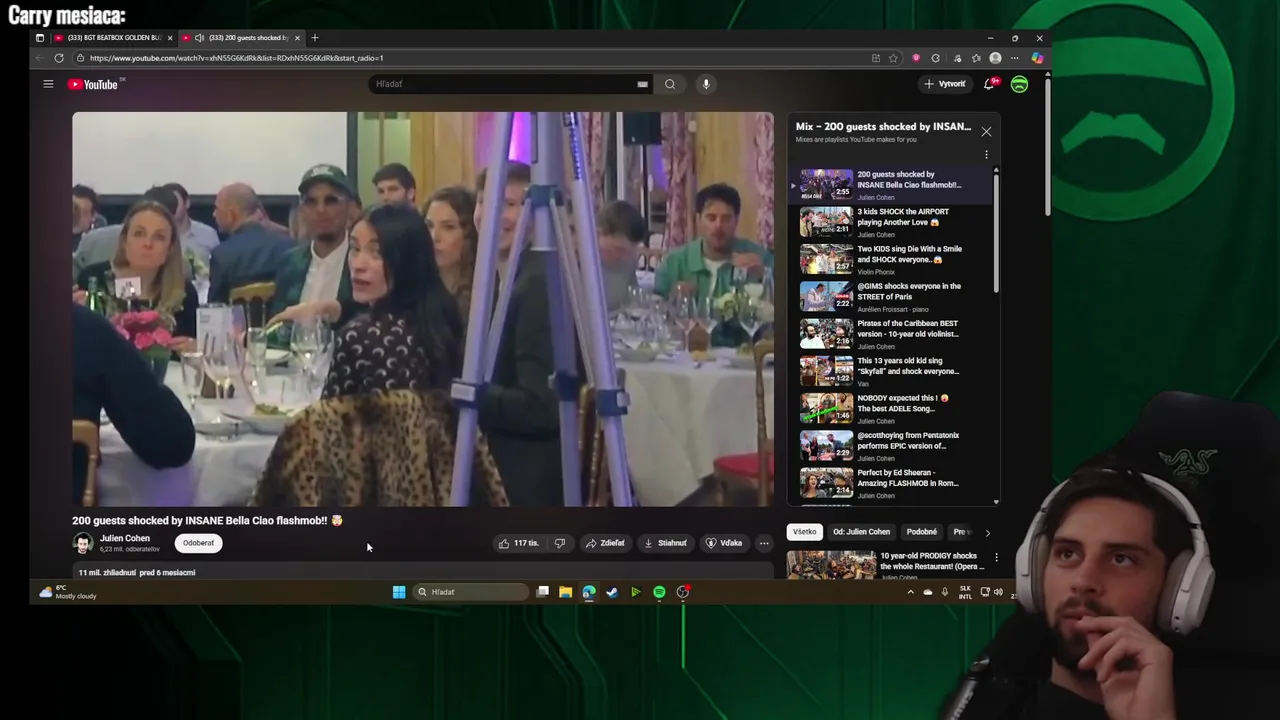Viewport: 1280px width, 720px height.
Task: Dislike the video with thumbs down
Action: pos(560,543)
